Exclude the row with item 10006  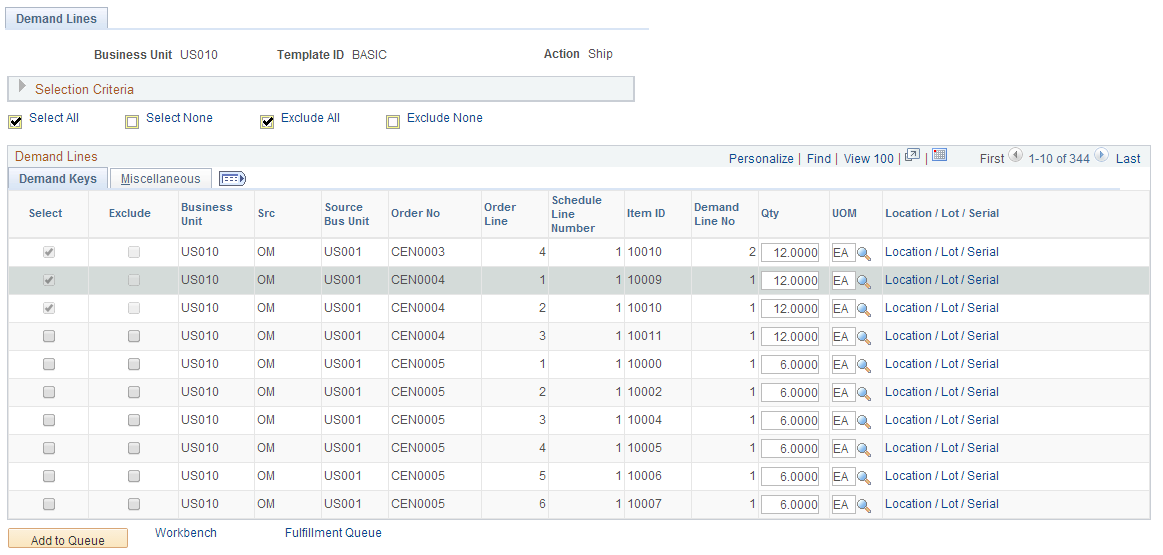coord(134,476)
